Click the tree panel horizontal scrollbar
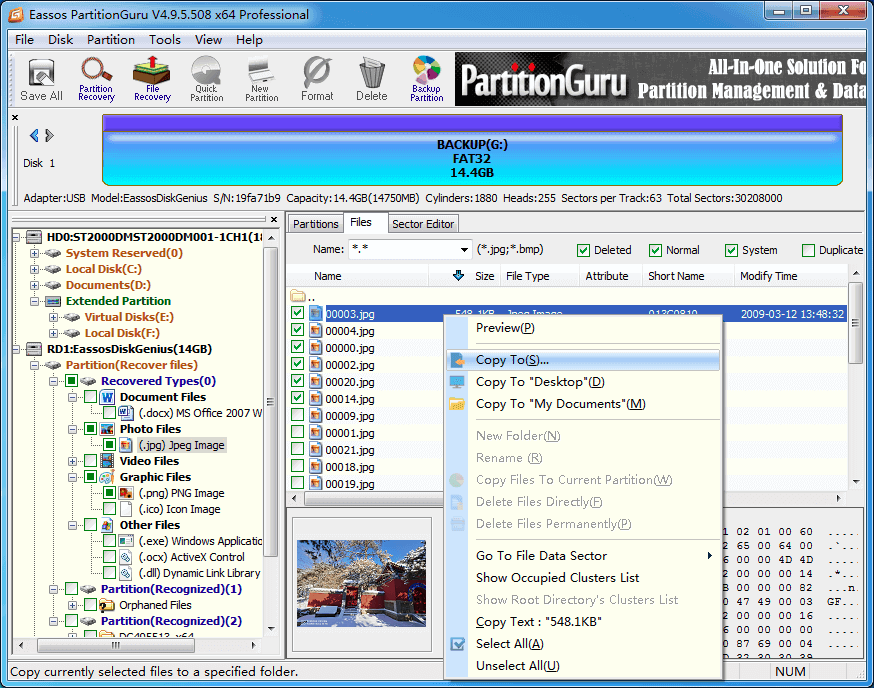Screen dimensions: 874x688 [137, 646]
